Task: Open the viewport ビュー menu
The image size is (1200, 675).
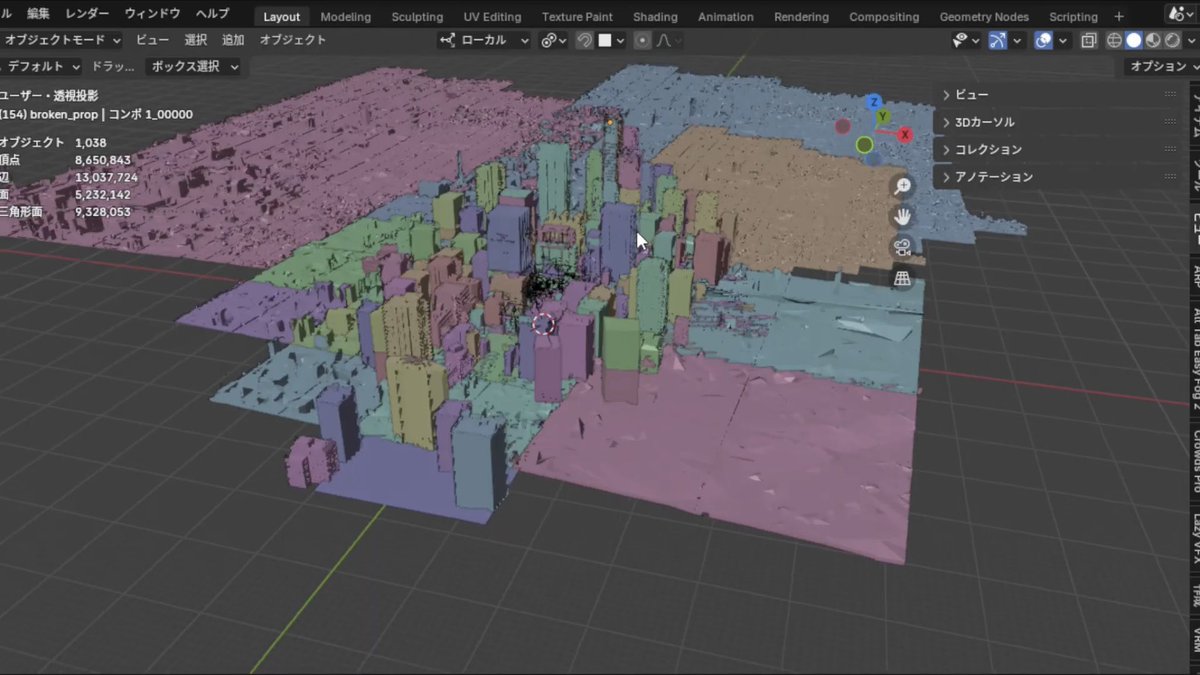Action: (152, 40)
